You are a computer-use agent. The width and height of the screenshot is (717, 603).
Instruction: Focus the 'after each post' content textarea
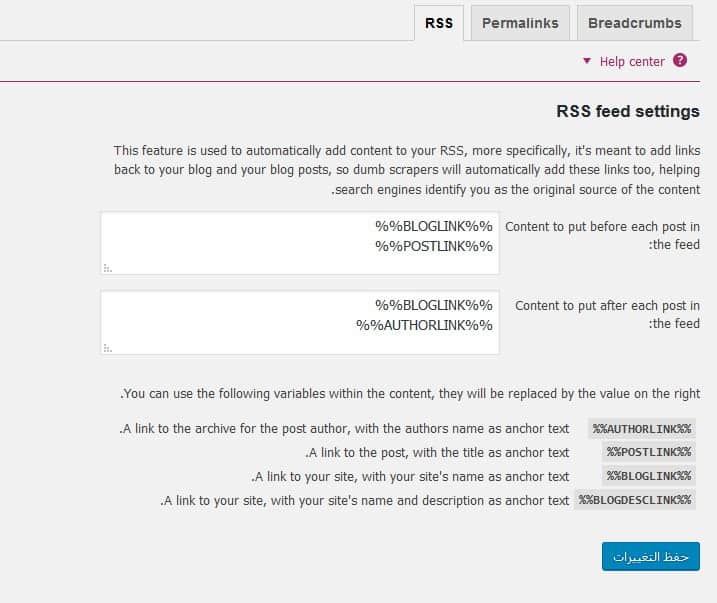click(300, 322)
